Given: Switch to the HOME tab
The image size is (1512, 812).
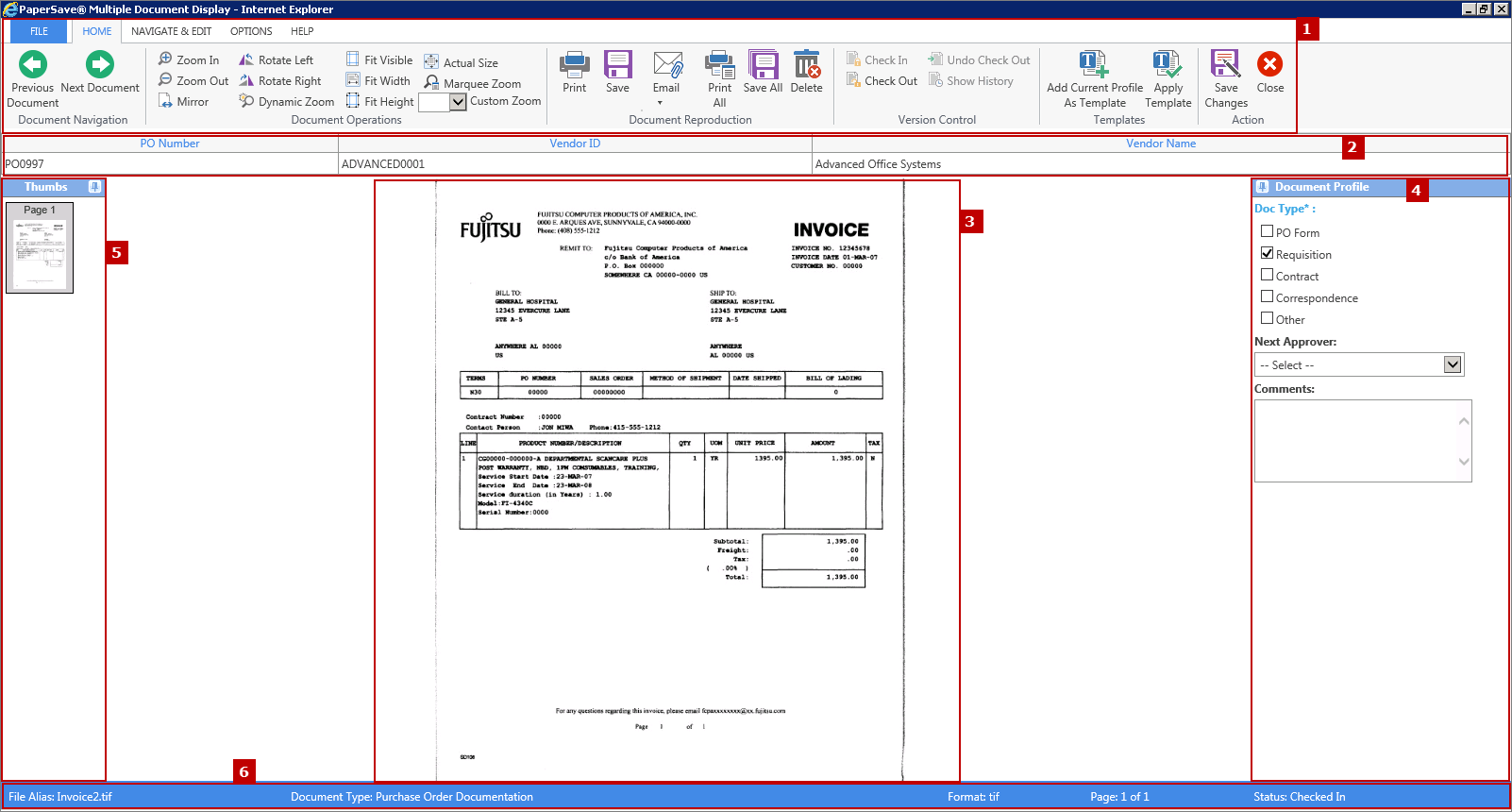Looking at the screenshot, I should [96, 31].
